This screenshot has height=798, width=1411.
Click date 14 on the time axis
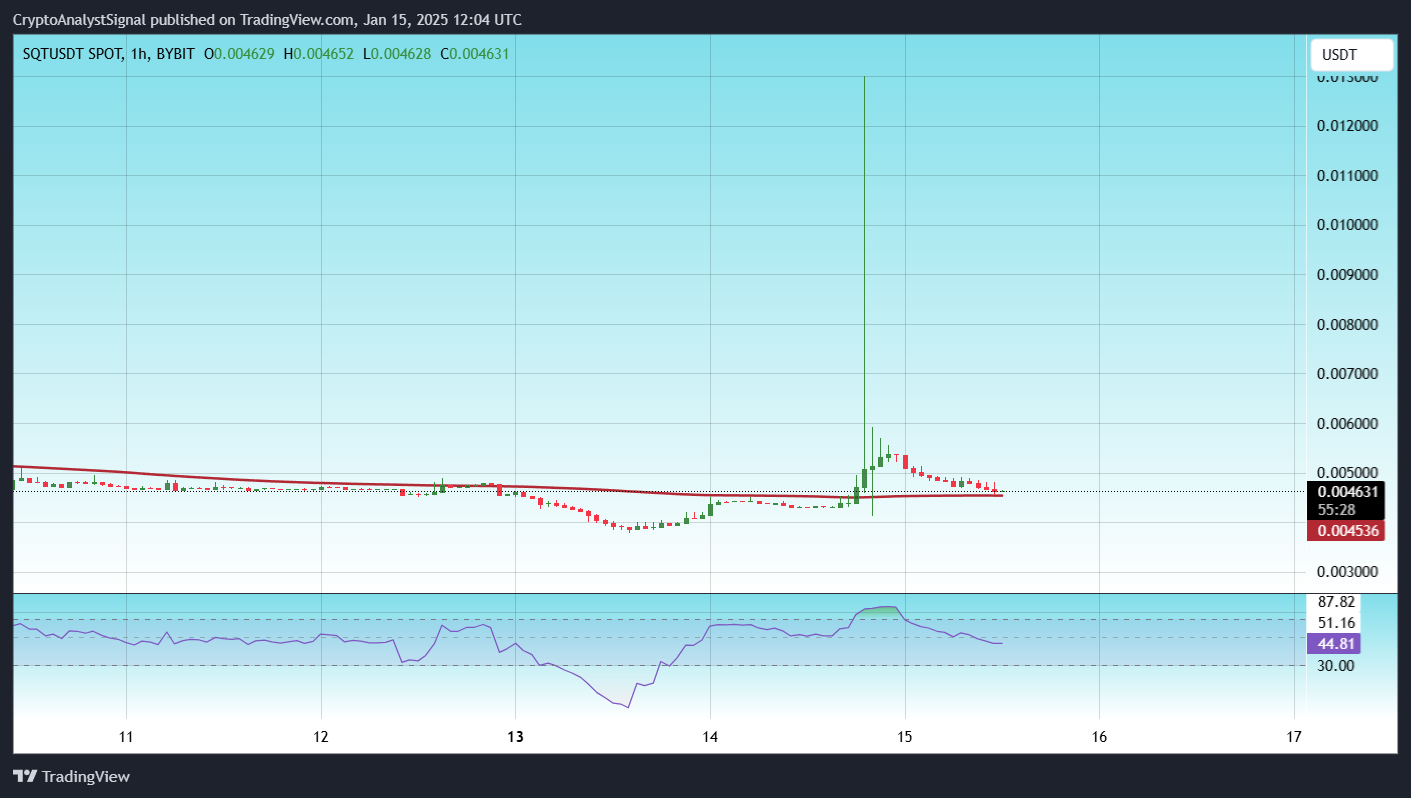coord(710,737)
